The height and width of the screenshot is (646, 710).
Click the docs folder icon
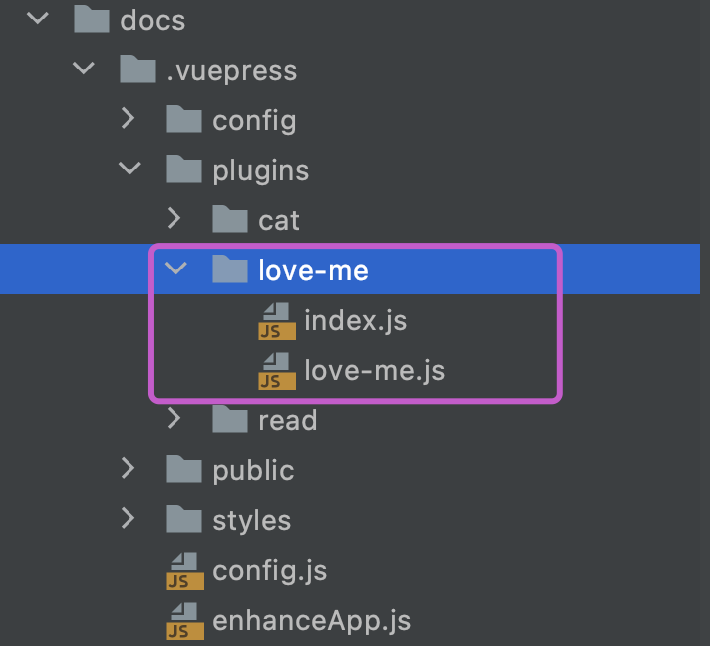coord(92,19)
